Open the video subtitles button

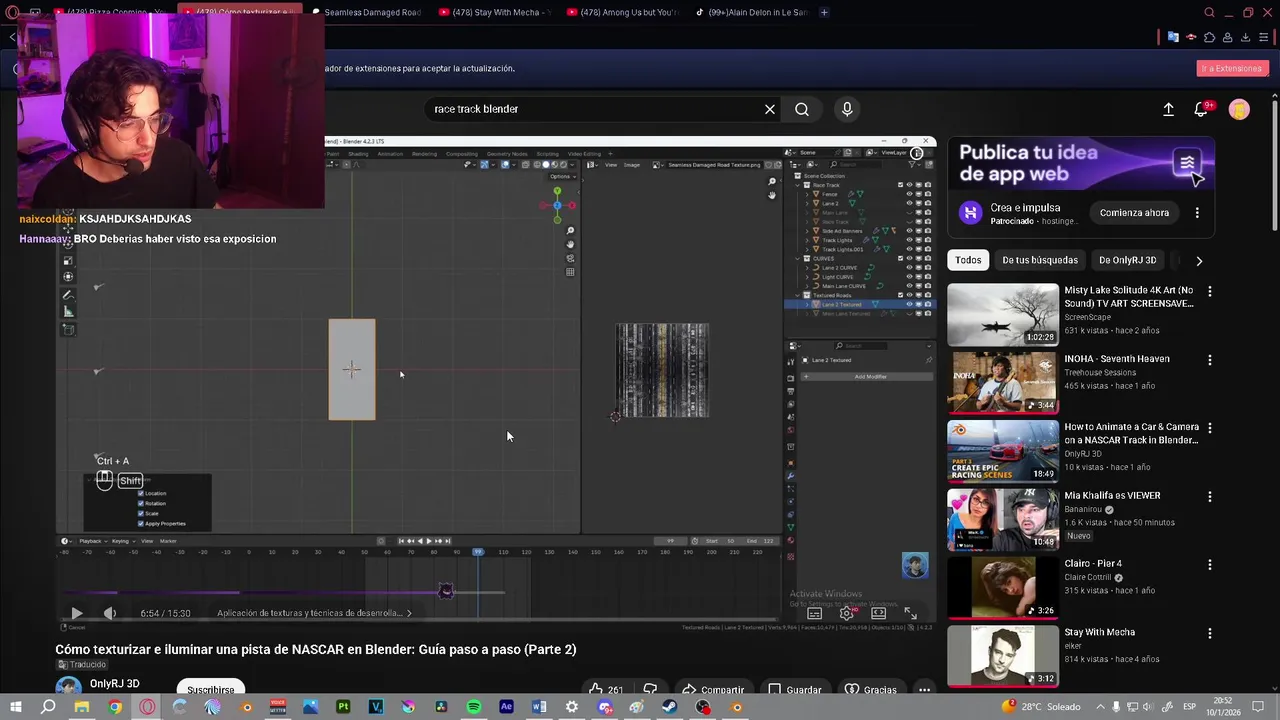pos(814,613)
